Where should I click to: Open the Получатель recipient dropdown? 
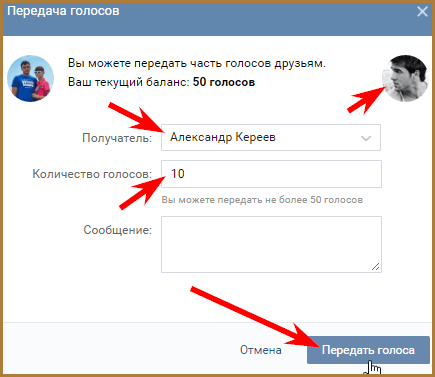pyautogui.click(x=271, y=137)
